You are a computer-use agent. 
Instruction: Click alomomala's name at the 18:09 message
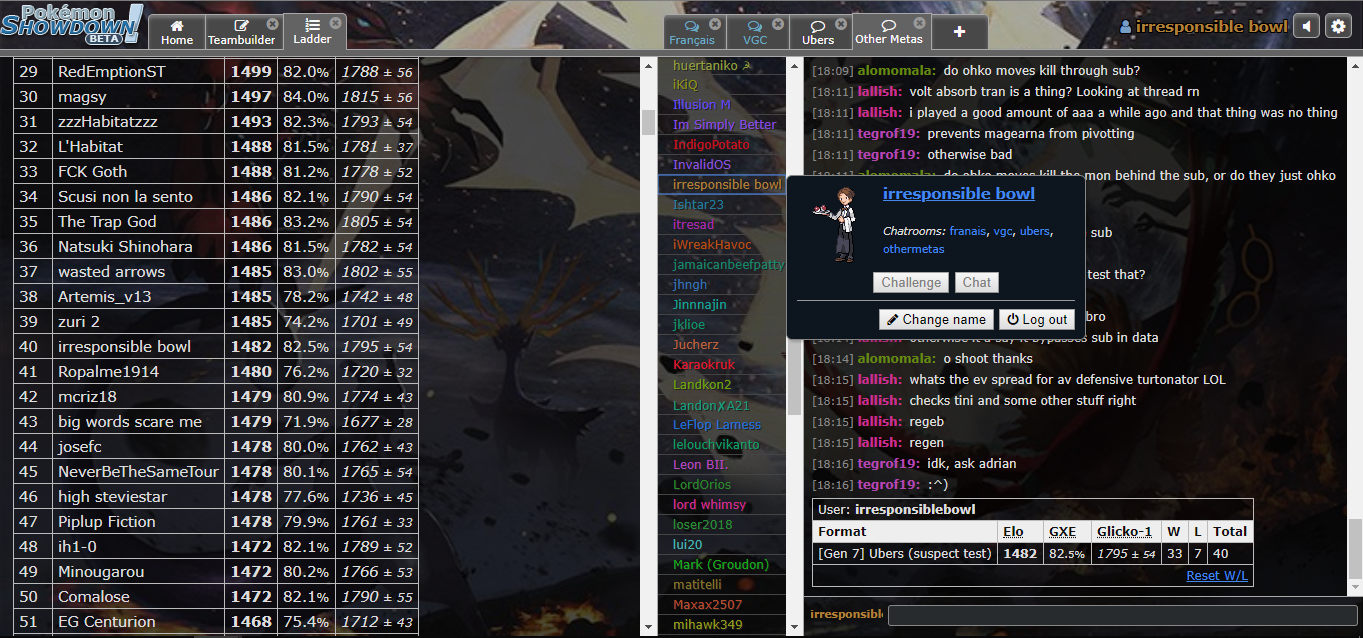[897, 71]
